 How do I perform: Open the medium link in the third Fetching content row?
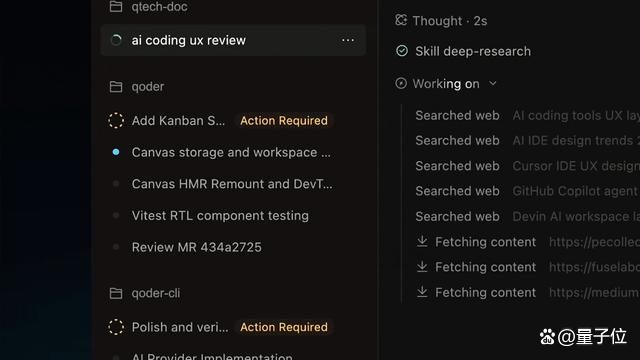594,293
